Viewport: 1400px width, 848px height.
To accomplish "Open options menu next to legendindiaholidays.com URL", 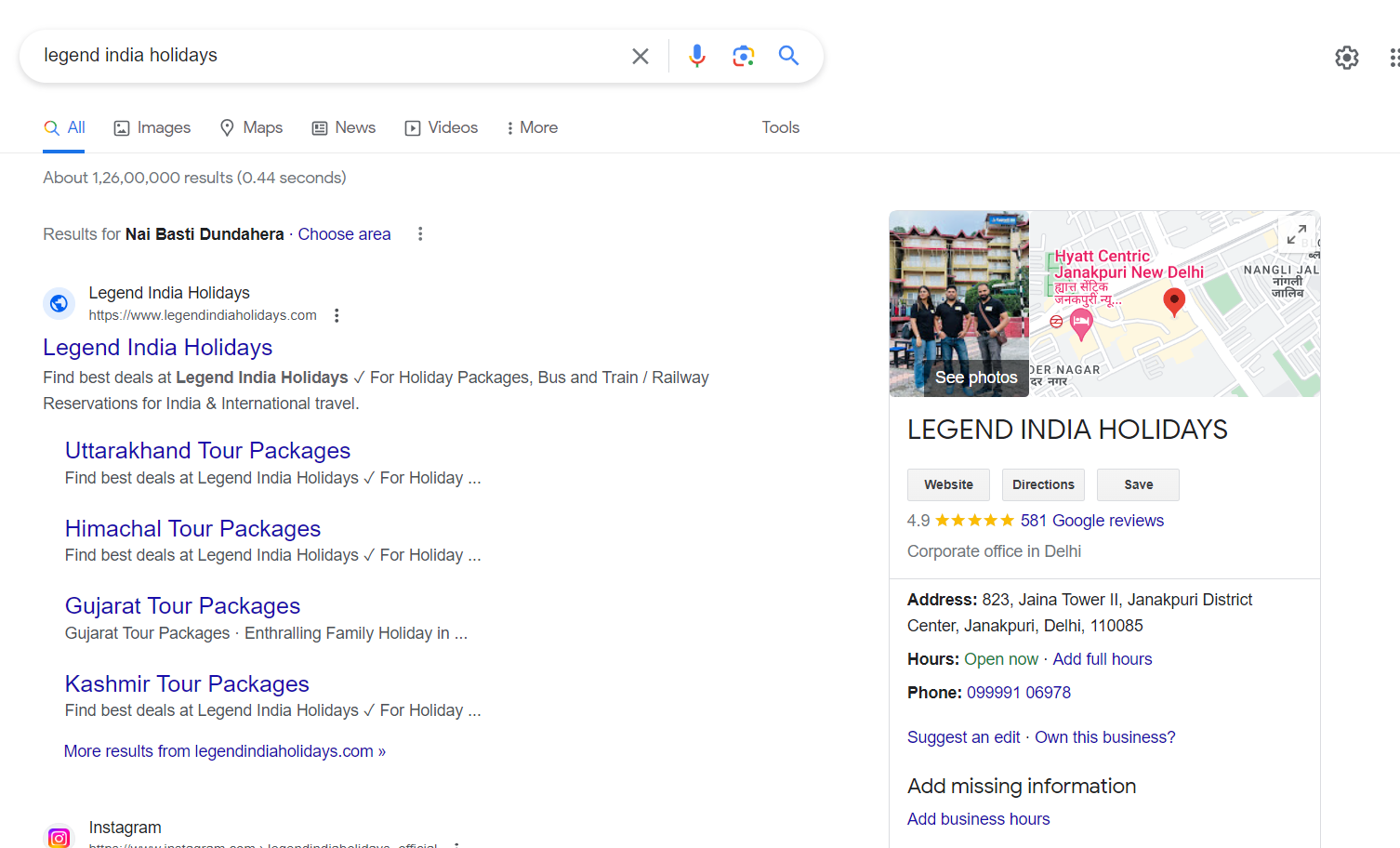I will point(337,315).
